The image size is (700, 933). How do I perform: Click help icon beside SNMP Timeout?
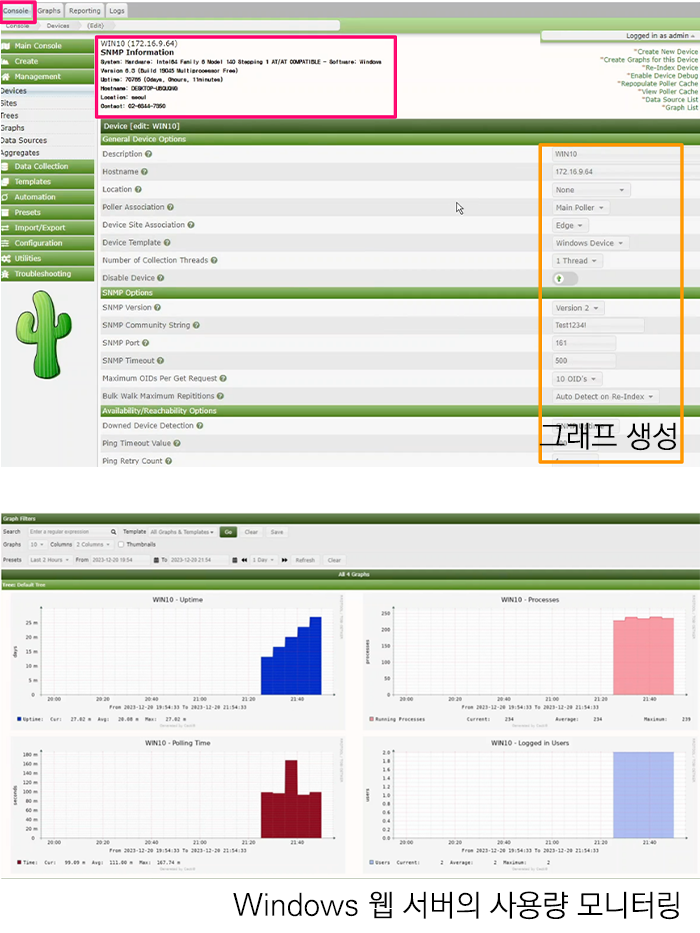click(161, 361)
